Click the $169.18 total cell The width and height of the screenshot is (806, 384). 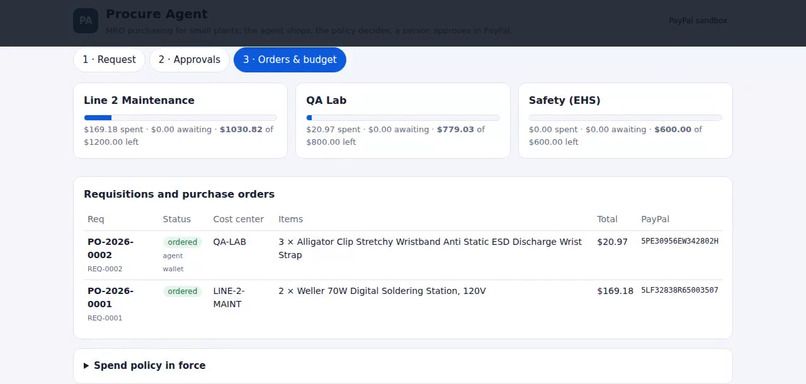[615, 291]
